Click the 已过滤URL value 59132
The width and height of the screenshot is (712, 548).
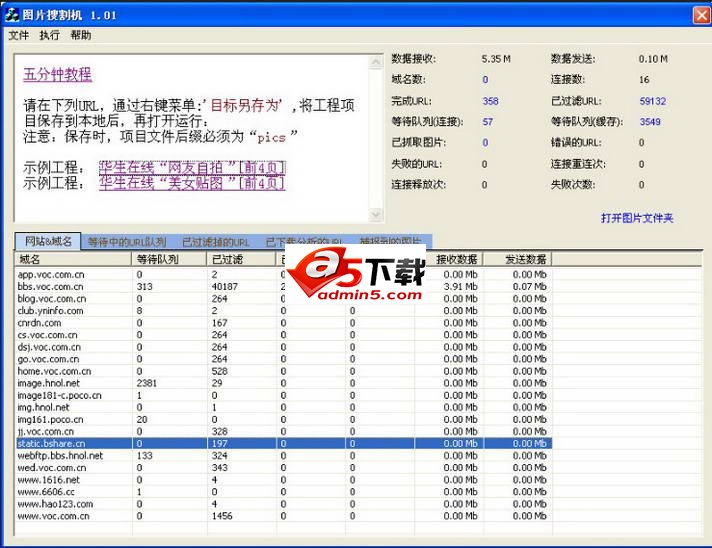click(x=653, y=101)
